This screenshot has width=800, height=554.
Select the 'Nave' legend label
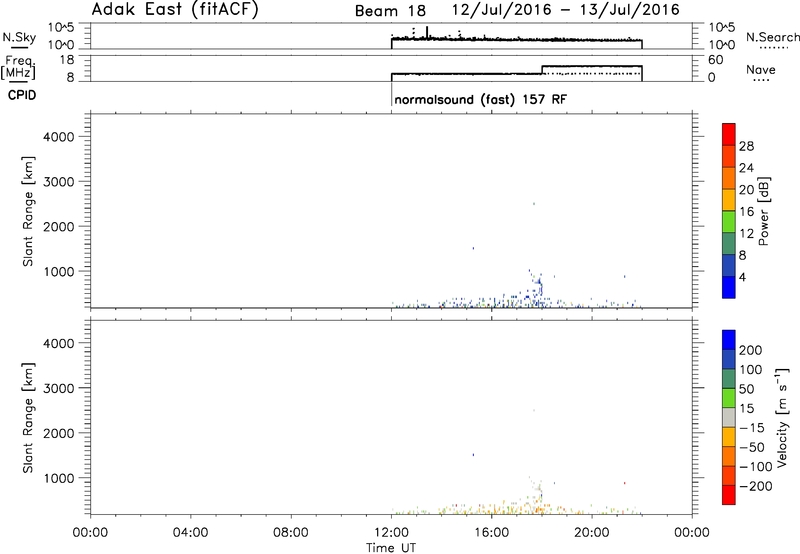pyautogui.click(x=761, y=70)
